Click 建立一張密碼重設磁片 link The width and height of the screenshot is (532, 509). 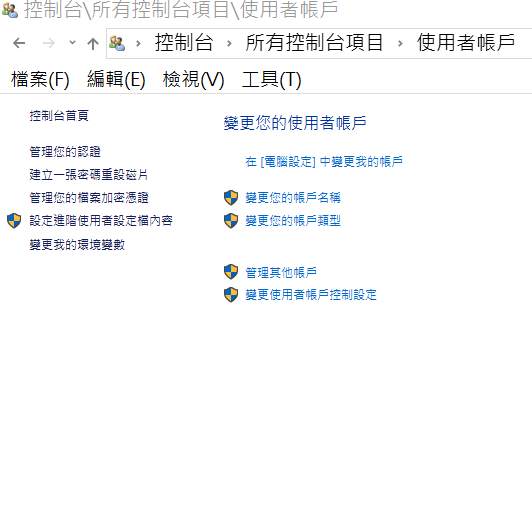click(x=89, y=175)
